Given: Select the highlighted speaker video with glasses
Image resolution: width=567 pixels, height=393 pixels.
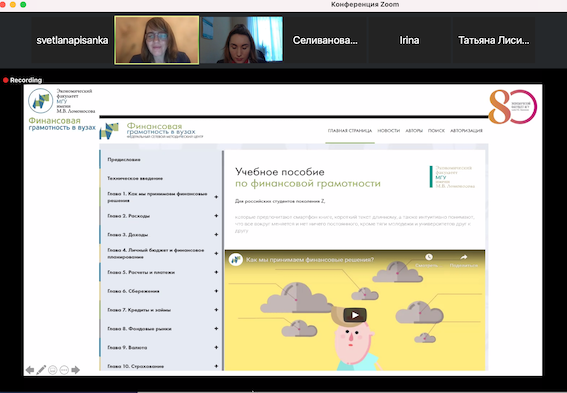Looking at the screenshot, I should [x=157, y=40].
